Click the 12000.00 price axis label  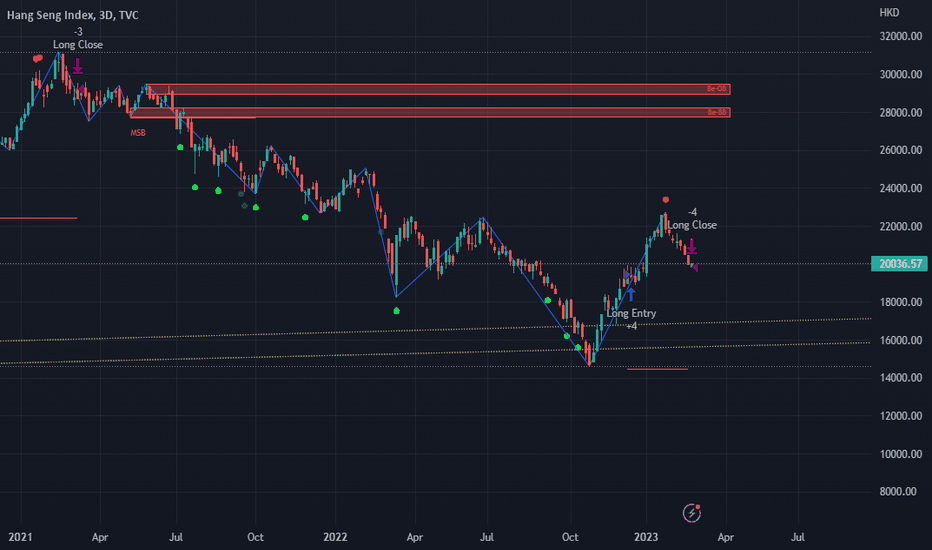coord(900,416)
